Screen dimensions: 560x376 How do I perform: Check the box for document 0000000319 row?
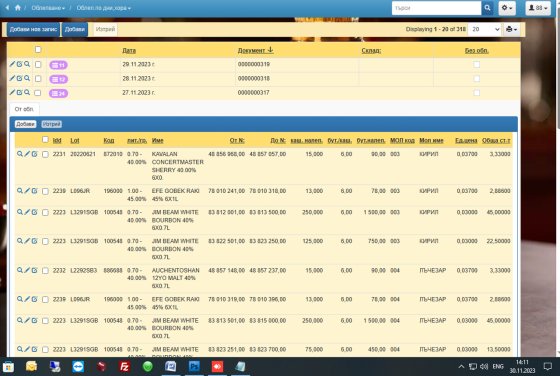pyautogui.click(x=38, y=64)
